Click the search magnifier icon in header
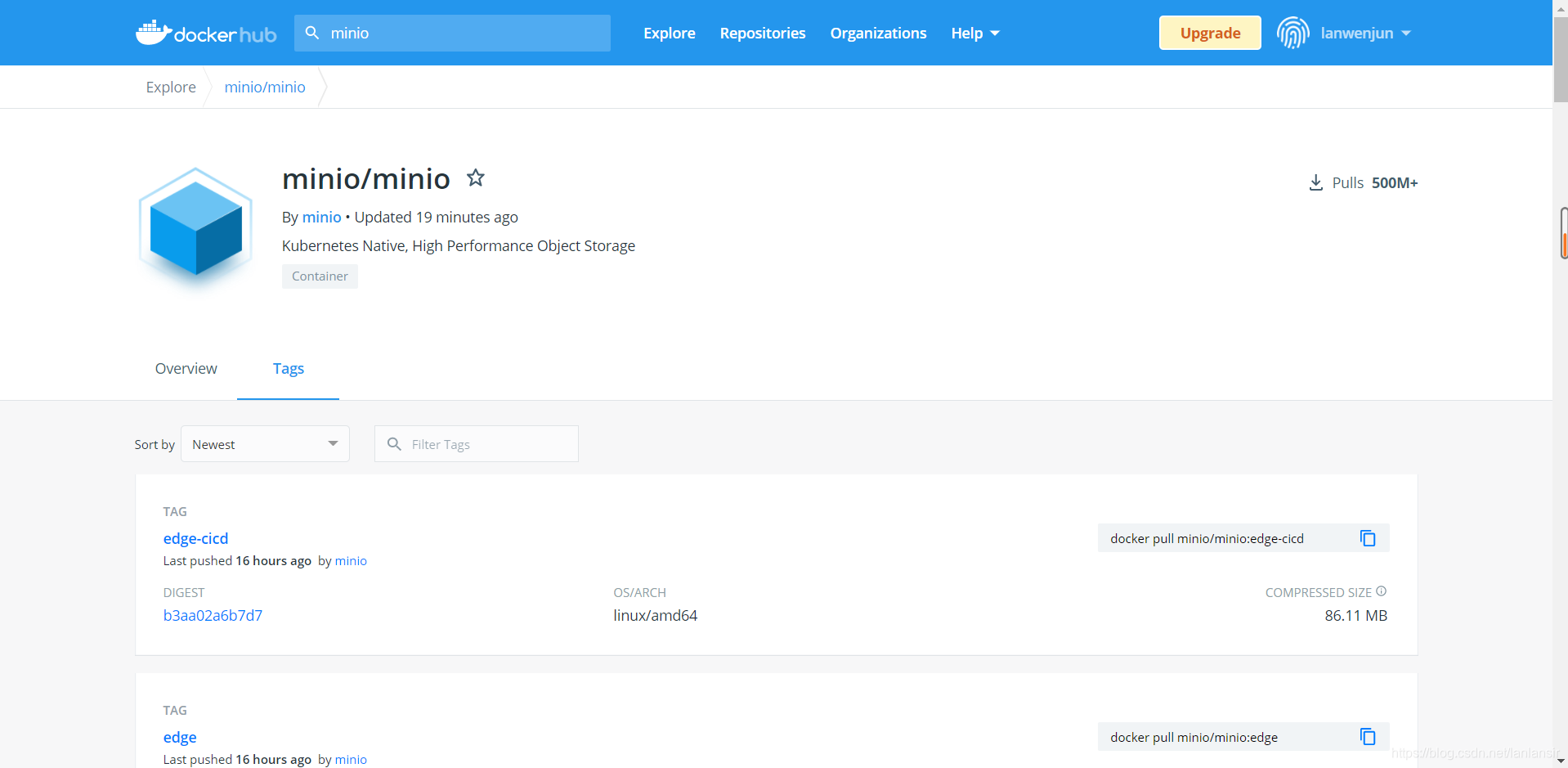1568x768 pixels. pyautogui.click(x=312, y=33)
